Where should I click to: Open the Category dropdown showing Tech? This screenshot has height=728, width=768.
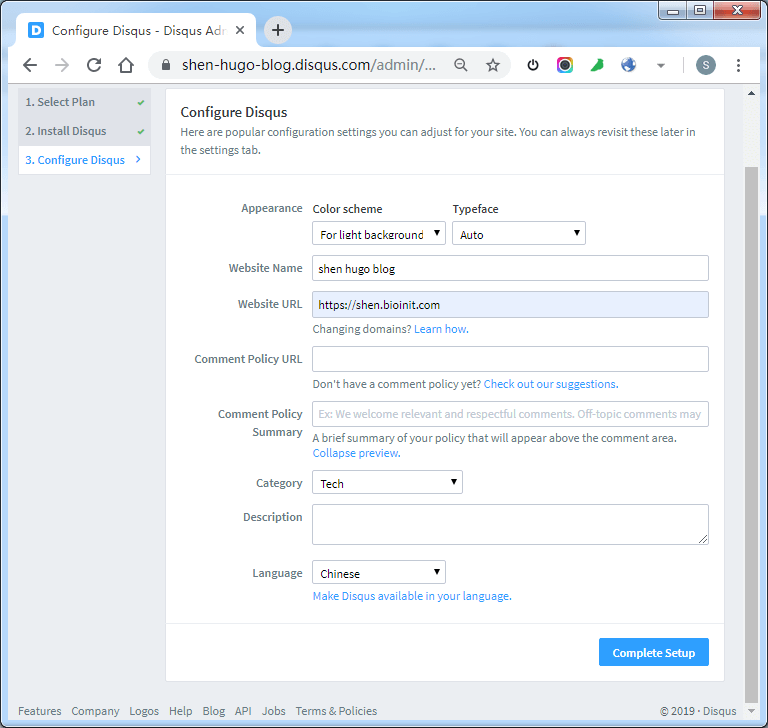[x=387, y=482]
